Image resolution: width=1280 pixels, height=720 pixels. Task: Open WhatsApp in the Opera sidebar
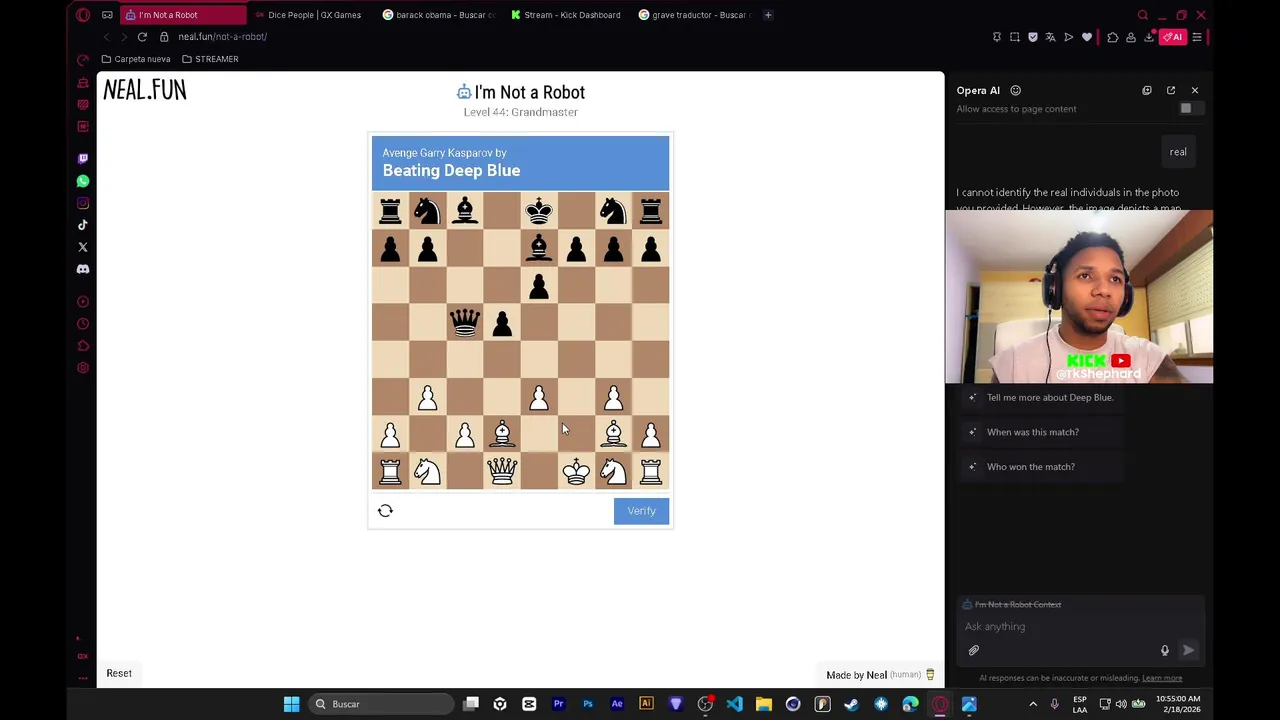pyautogui.click(x=83, y=181)
